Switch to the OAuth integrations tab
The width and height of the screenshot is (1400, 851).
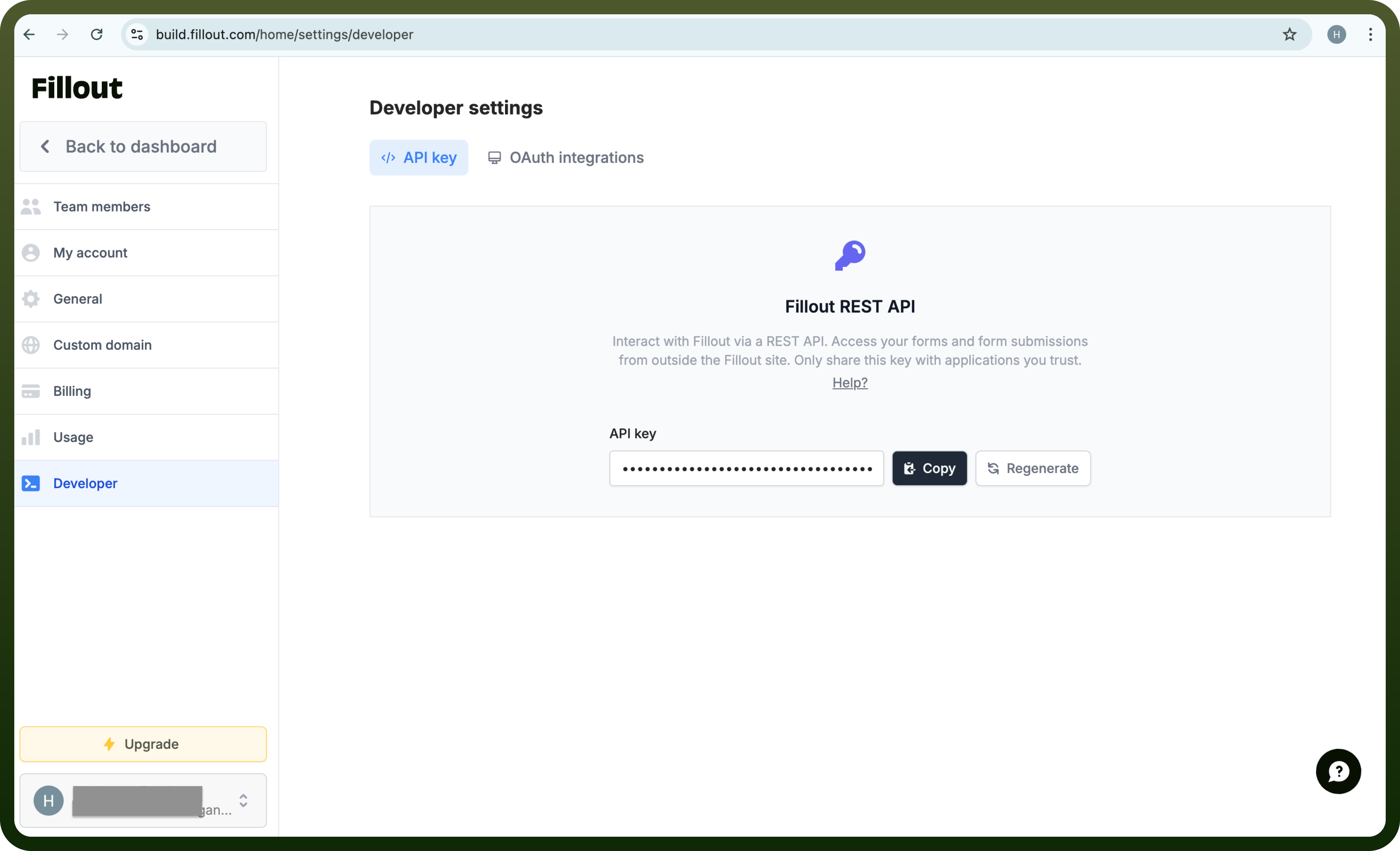pyautogui.click(x=566, y=158)
